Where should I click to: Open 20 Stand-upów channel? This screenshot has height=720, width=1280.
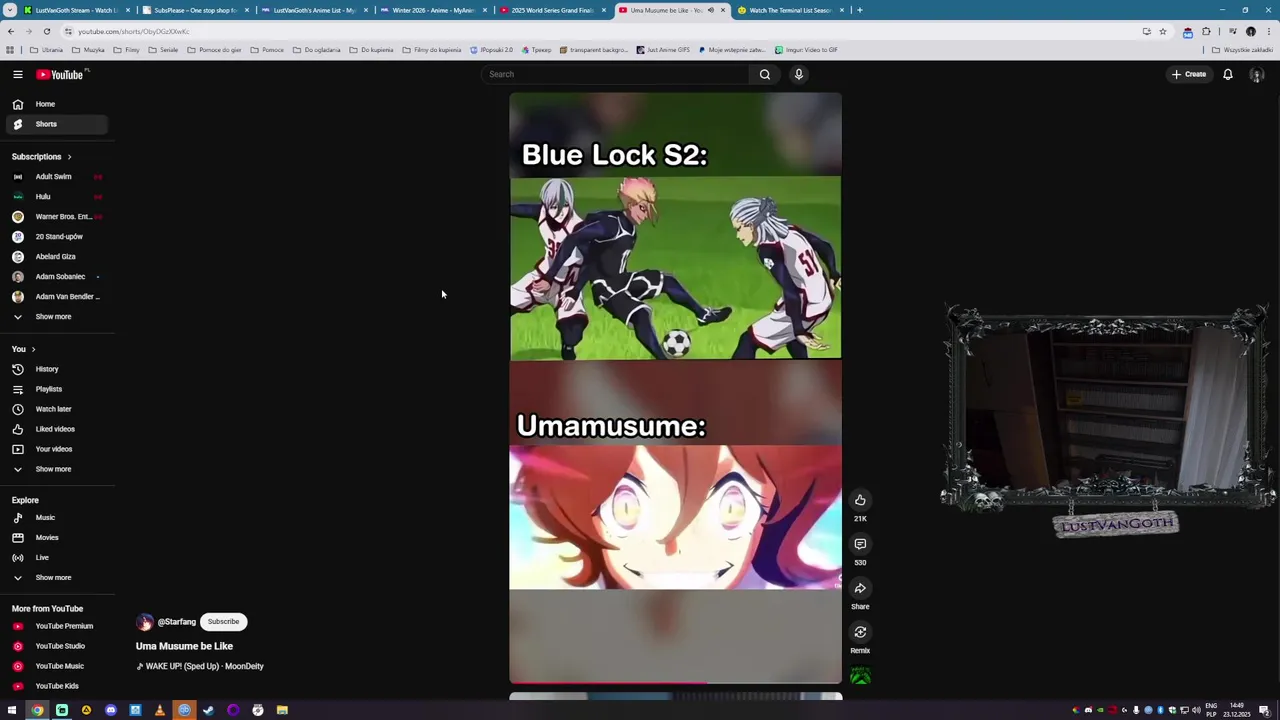(55, 237)
